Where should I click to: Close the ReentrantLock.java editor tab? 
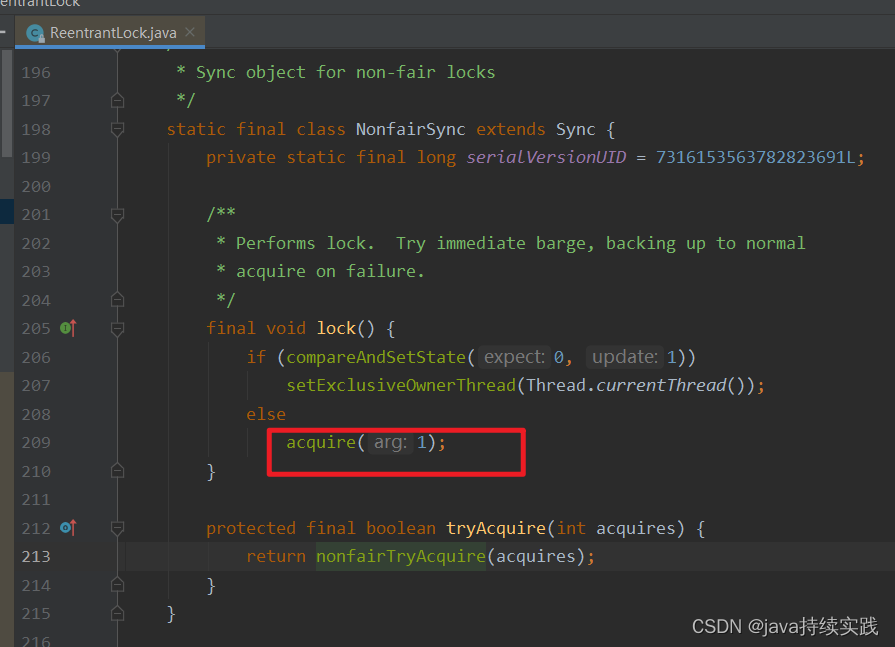(x=190, y=33)
